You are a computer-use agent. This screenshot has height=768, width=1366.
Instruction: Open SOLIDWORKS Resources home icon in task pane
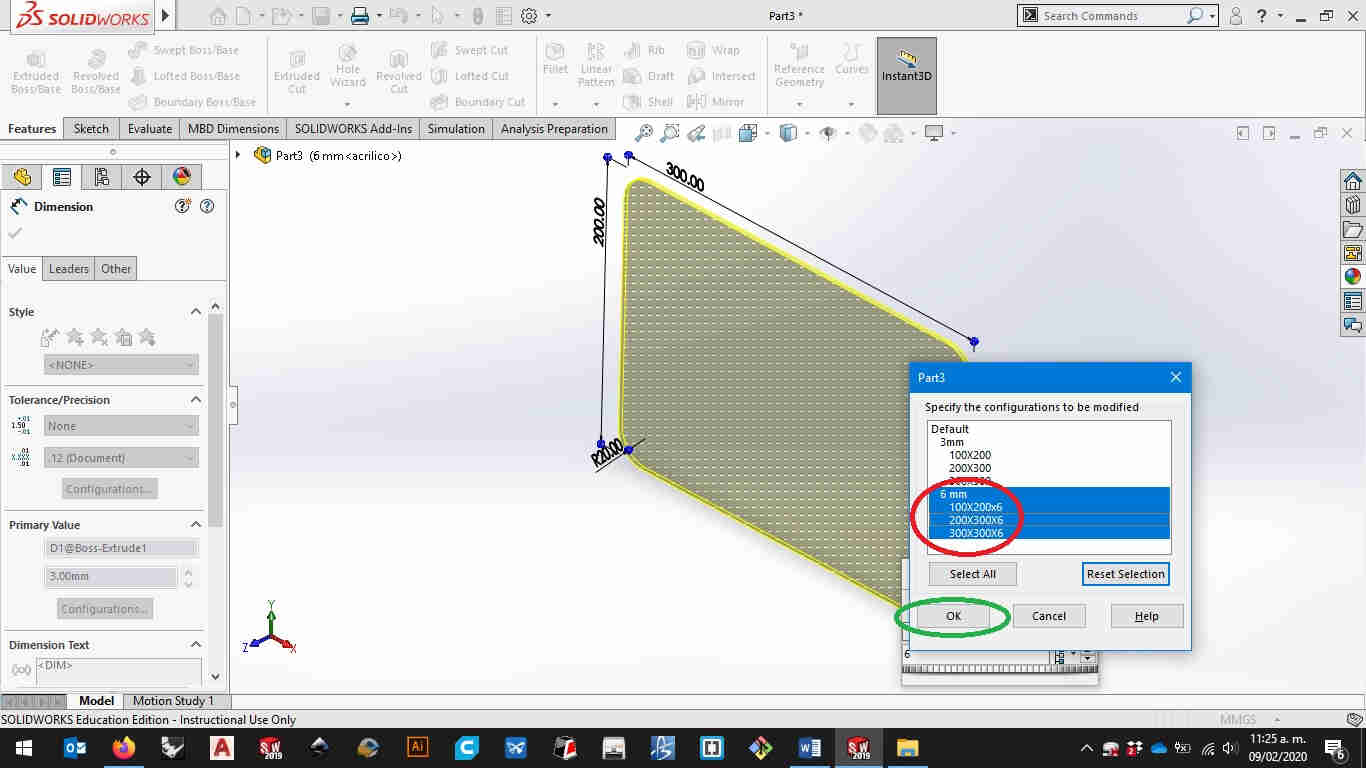tap(1353, 181)
